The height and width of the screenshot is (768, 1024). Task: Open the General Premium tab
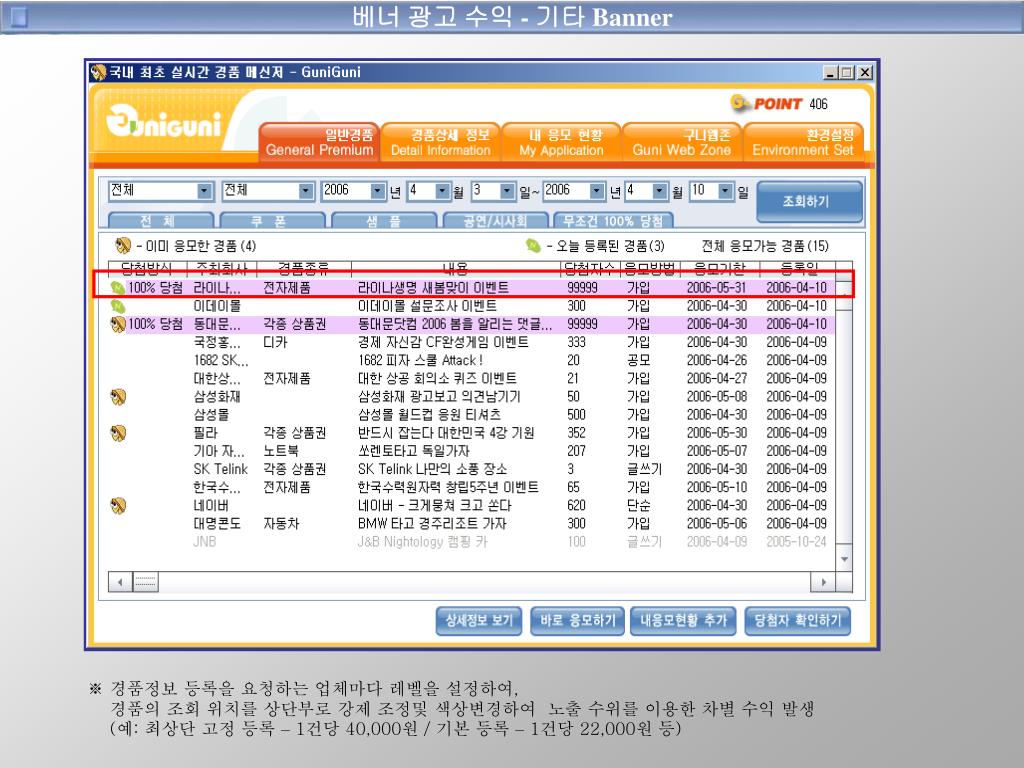pyautogui.click(x=319, y=142)
